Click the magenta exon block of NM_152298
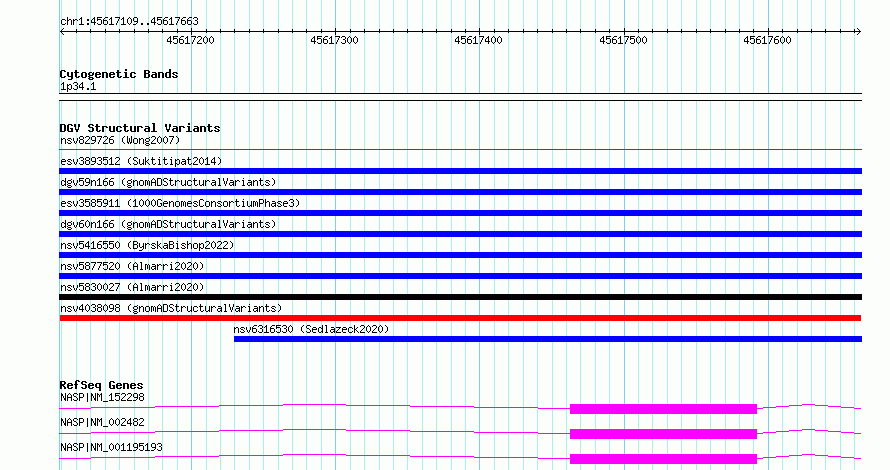This screenshot has height=470, width=890. 663,409
